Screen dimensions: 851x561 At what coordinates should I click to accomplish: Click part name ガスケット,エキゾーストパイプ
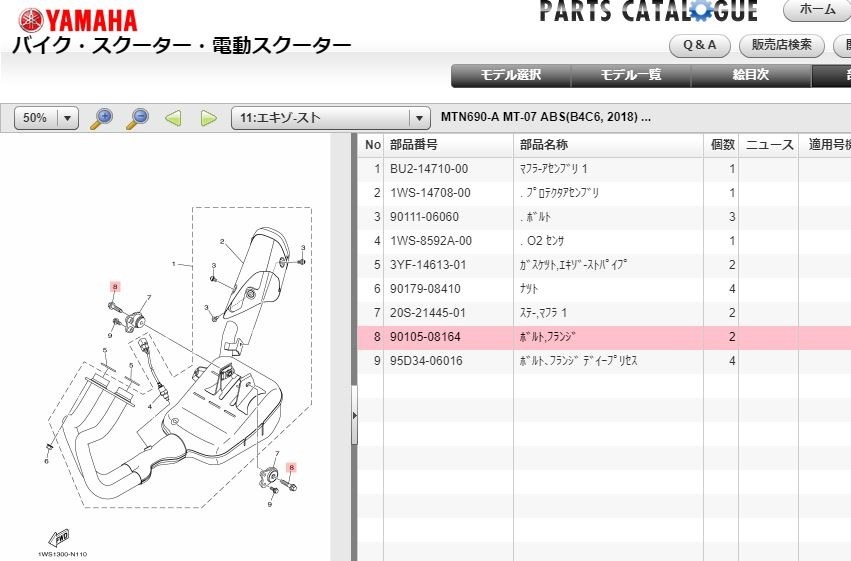tap(573, 265)
